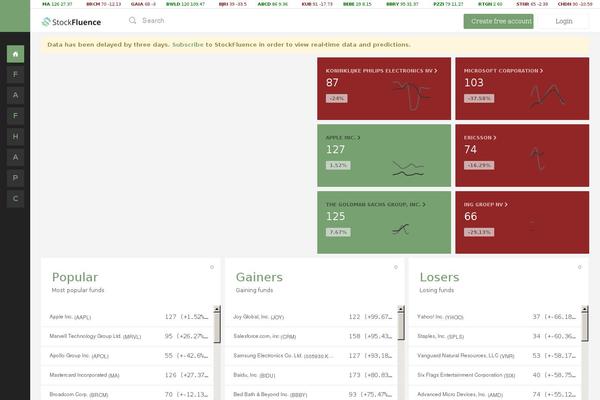The image size is (600, 400).
Task: Select the Marvell Technology Group Ltd. row
Action: [x=127, y=336]
